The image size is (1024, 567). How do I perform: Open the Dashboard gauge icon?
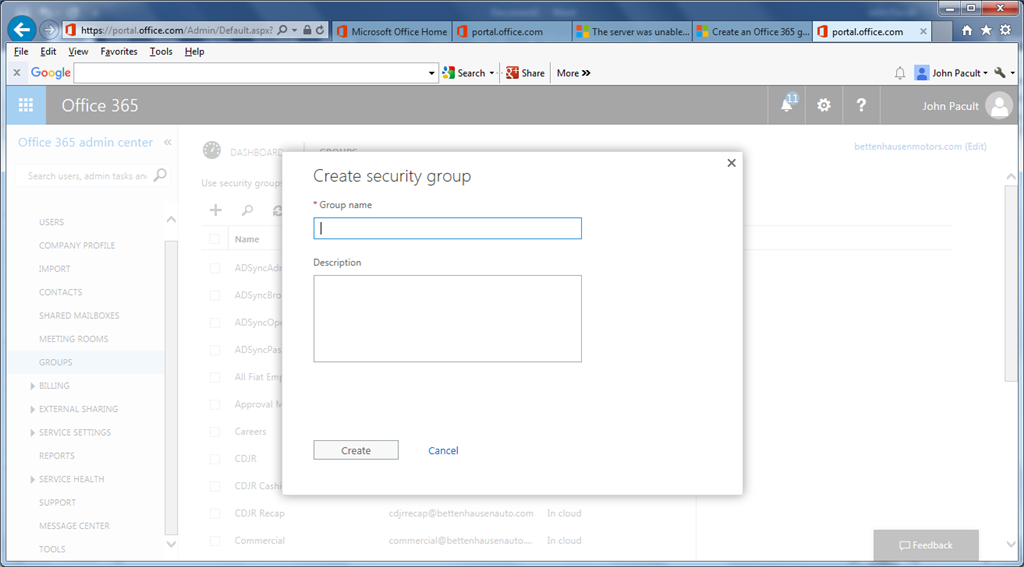point(212,150)
